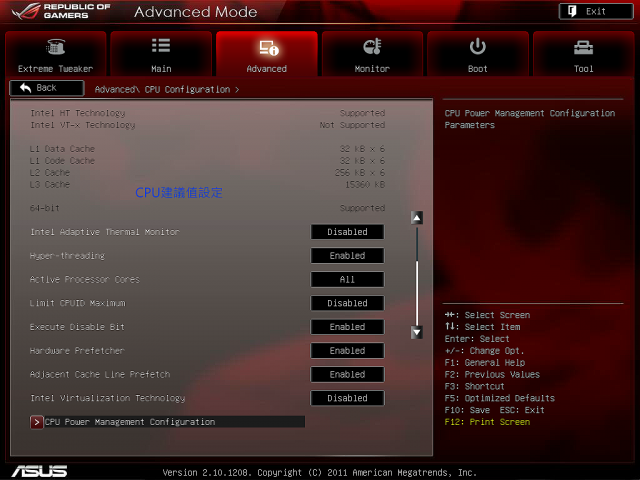Select the Intel Adaptive Thermal Monitor label

pos(105,232)
